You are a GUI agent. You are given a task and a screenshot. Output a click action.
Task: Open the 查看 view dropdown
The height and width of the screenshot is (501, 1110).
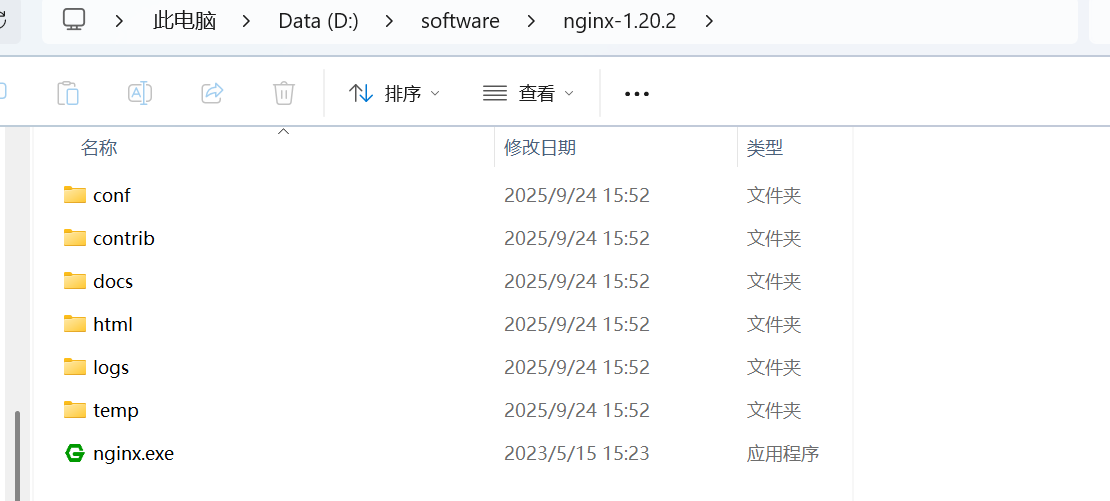tap(528, 93)
